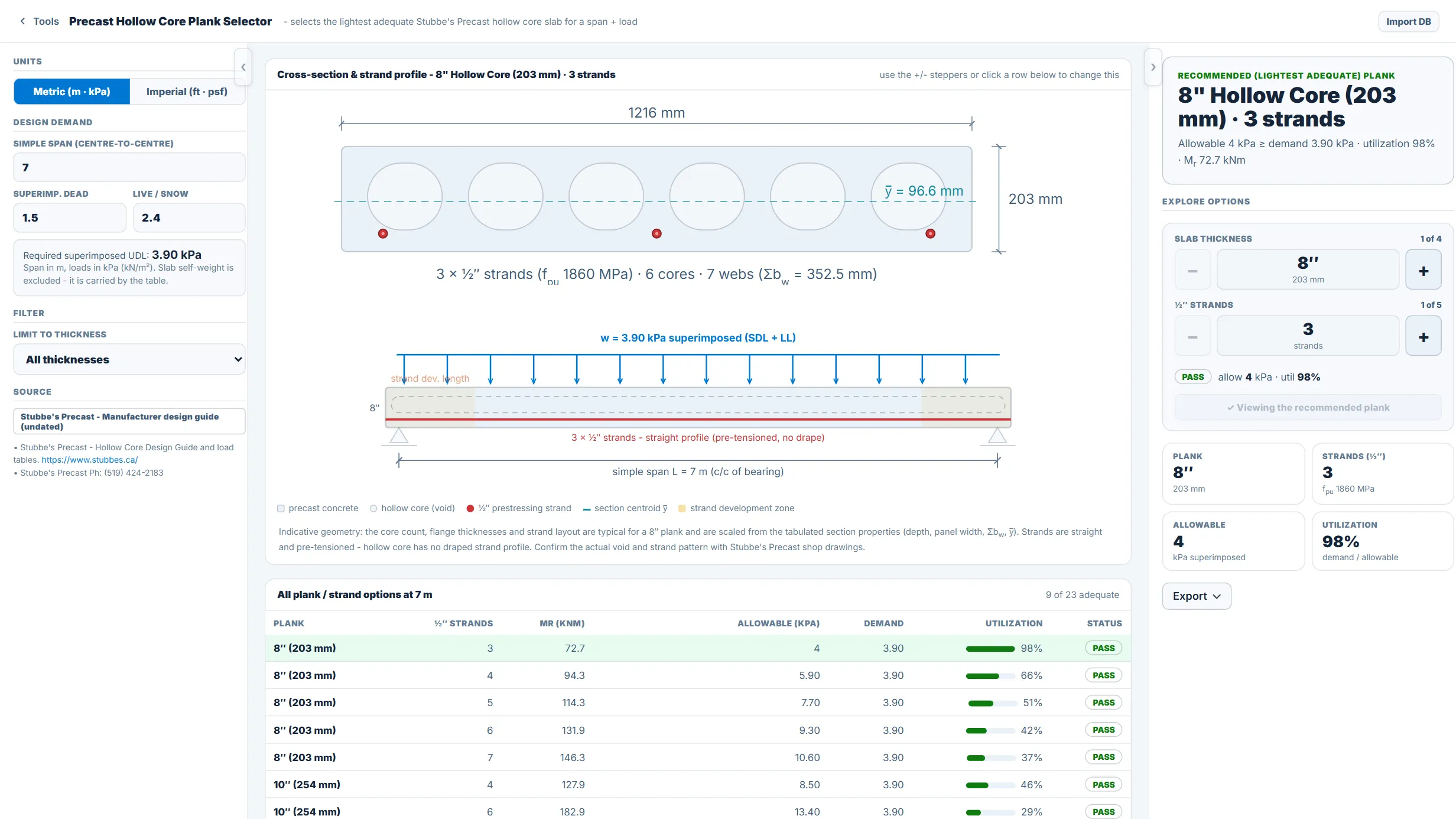Switch to Imperial (ft · psf) units
The height and width of the screenshot is (819, 1456).
point(187,92)
